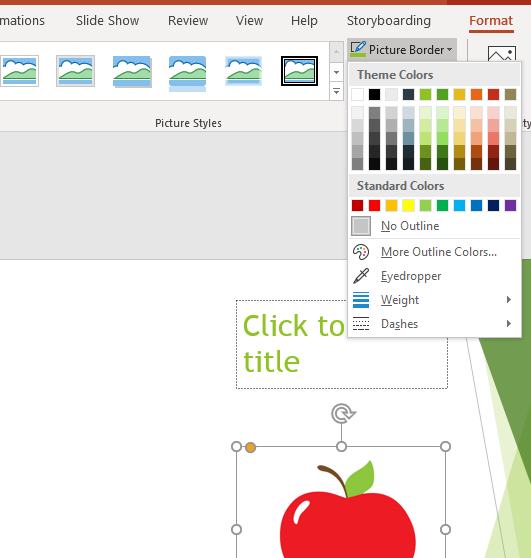Screen dimensions: 531x558
Task: Expand the Weight submenu arrow
Action: coord(509,300)
